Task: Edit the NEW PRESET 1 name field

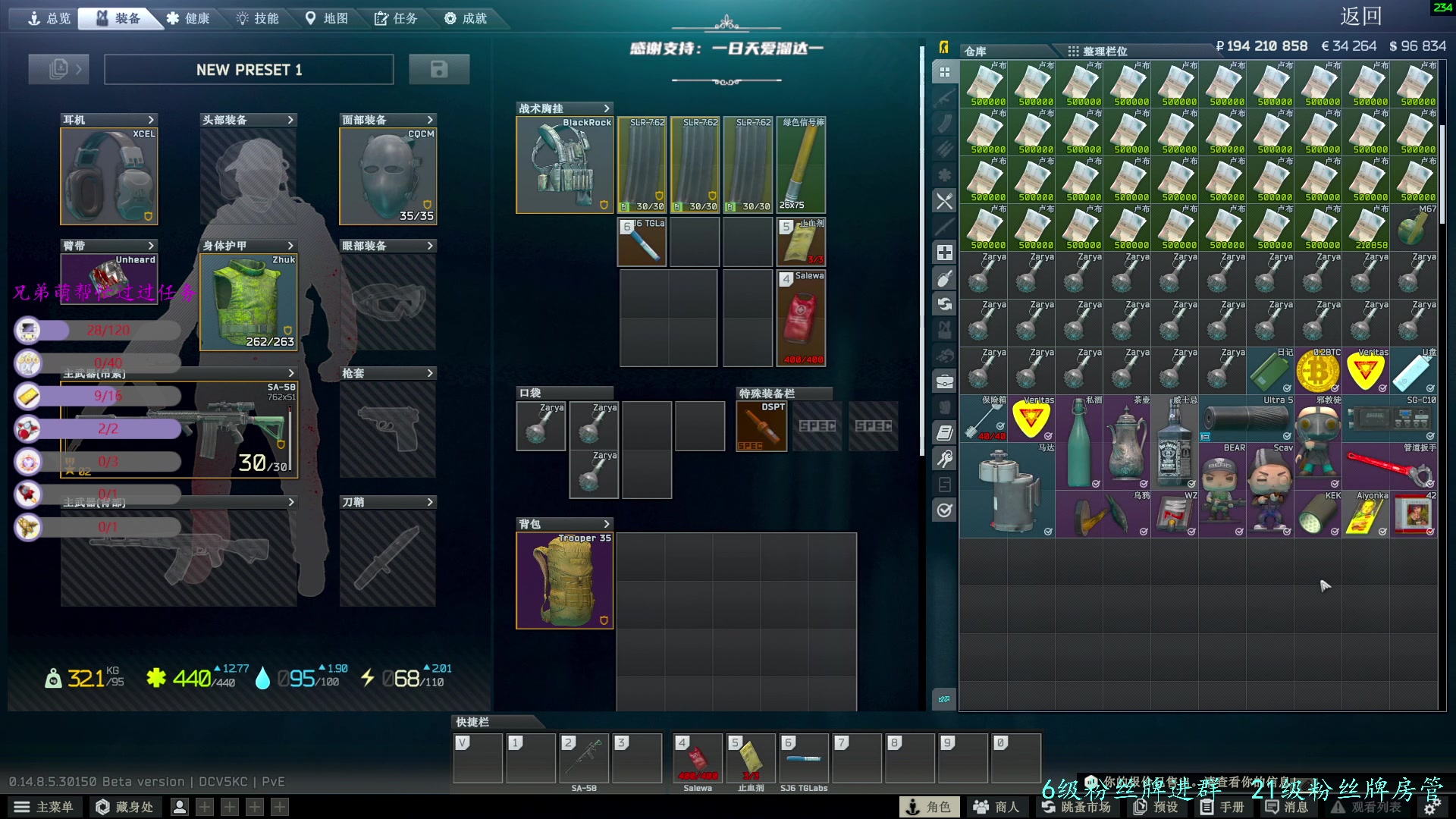Action: point(249,69)
